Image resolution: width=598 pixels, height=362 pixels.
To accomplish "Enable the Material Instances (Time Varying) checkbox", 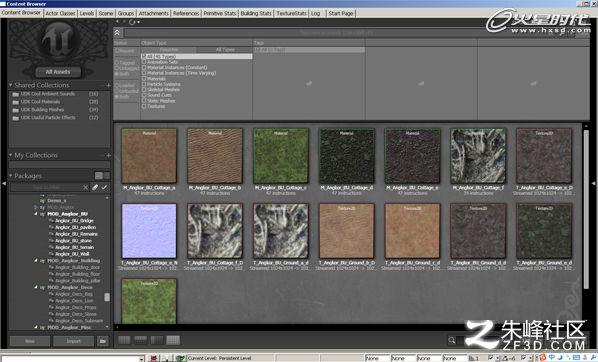I will click(x=144, y=73).
